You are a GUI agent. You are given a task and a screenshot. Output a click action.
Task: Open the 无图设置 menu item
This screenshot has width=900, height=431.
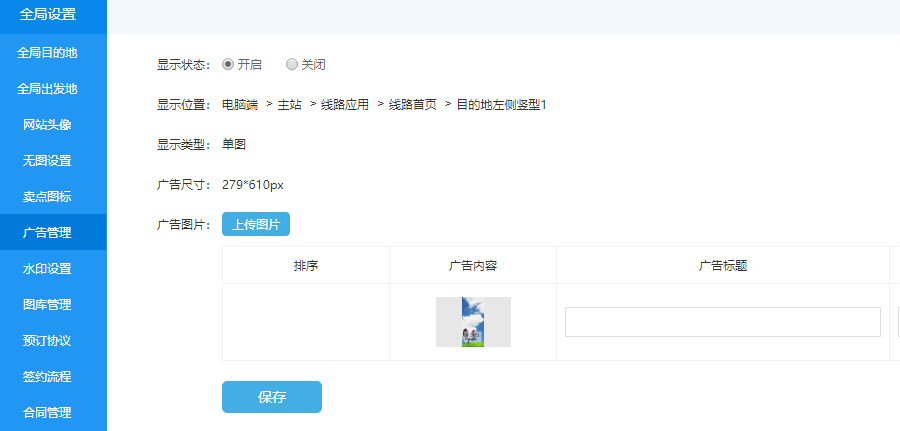(x=47, y=161)
